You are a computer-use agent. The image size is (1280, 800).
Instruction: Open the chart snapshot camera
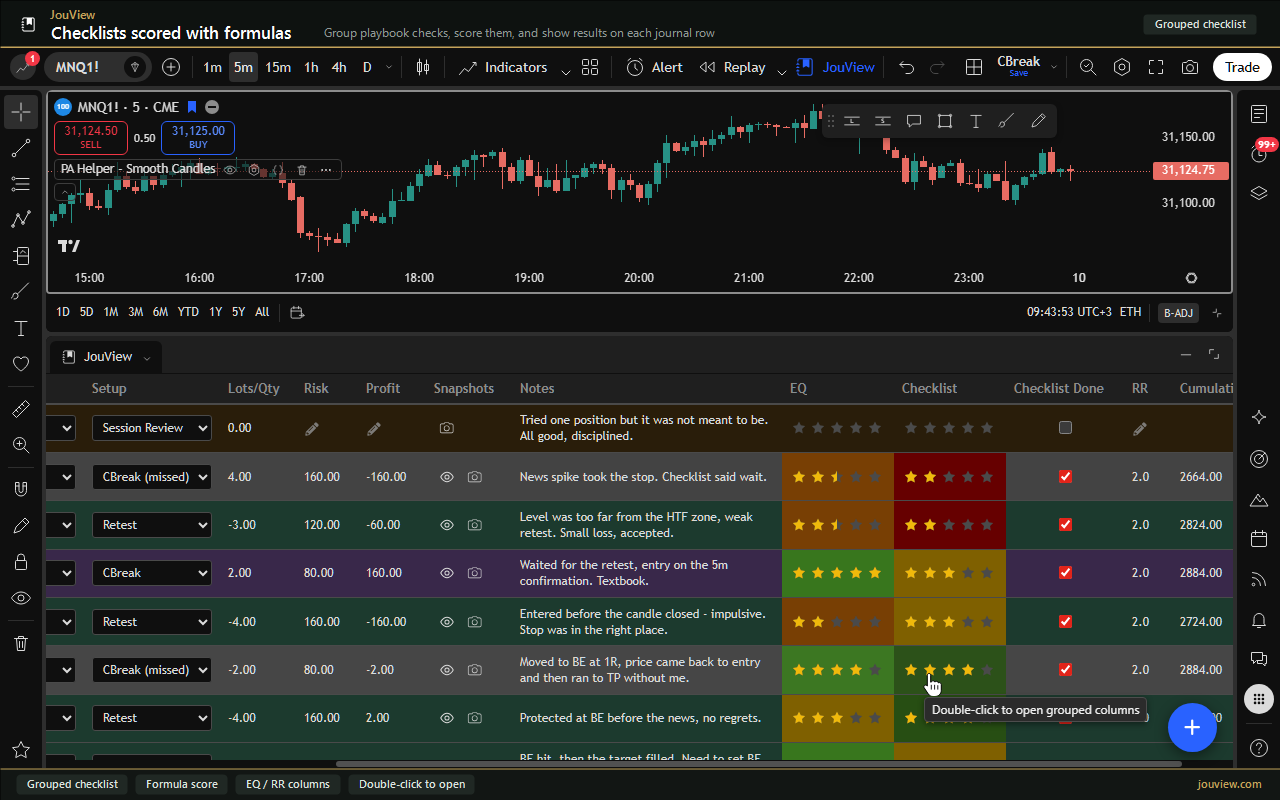(x=1190, y=67)
